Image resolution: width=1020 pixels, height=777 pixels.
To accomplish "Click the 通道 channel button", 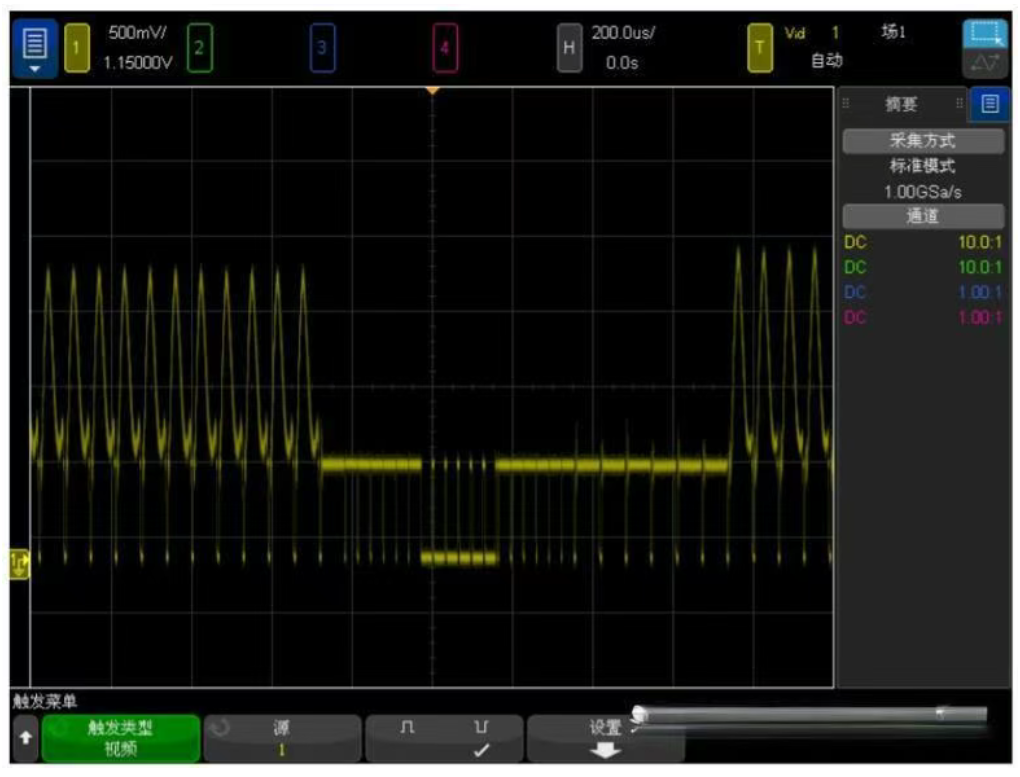I will coord(923,216).
